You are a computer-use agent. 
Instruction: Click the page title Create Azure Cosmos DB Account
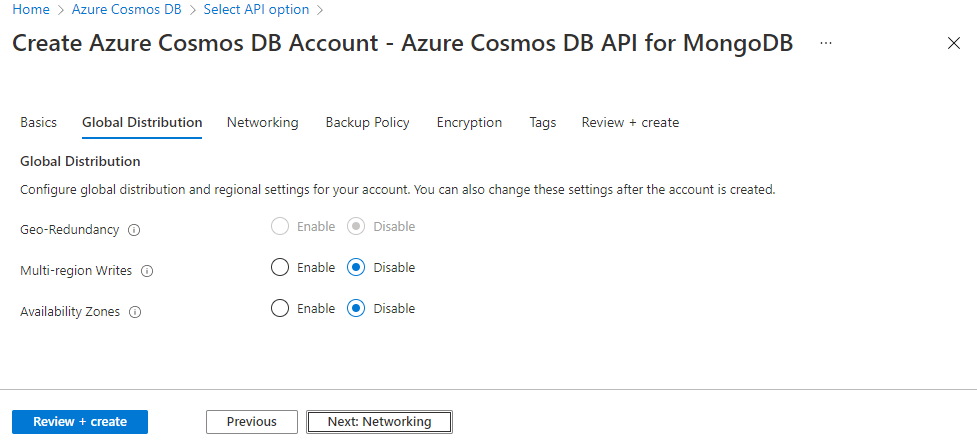403,43
